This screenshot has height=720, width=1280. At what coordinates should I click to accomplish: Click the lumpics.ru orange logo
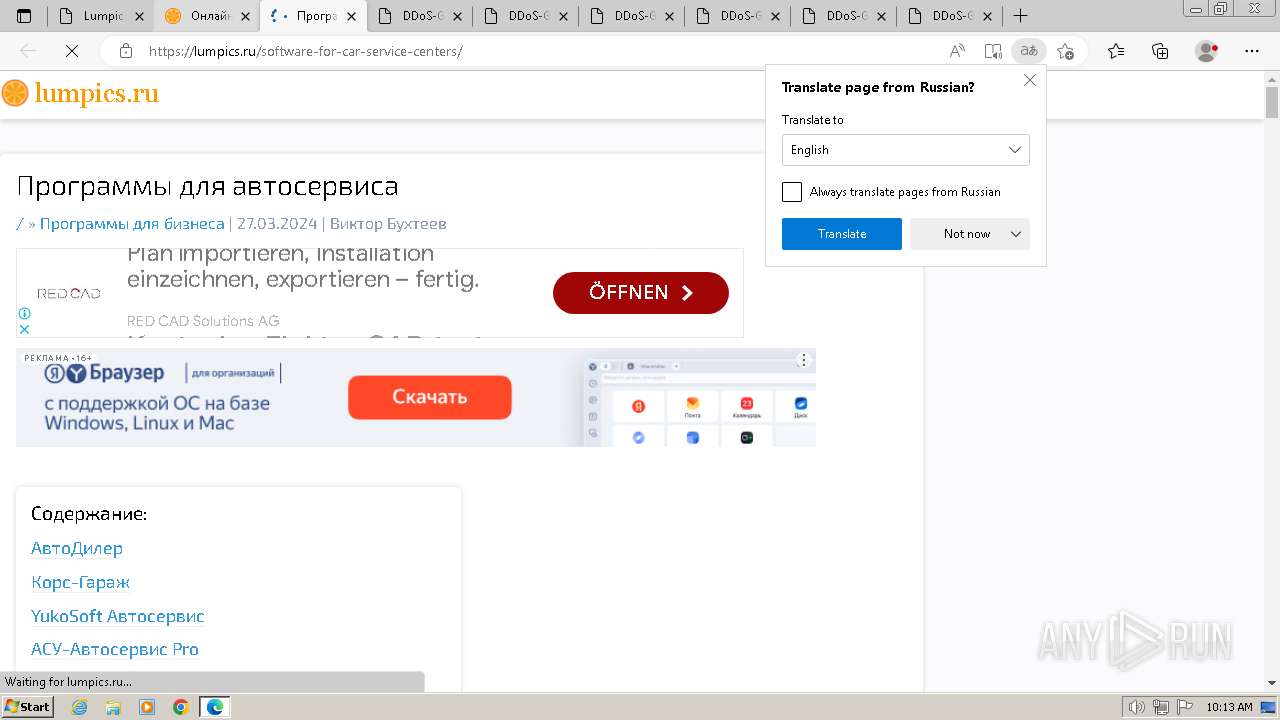(15, 93)
